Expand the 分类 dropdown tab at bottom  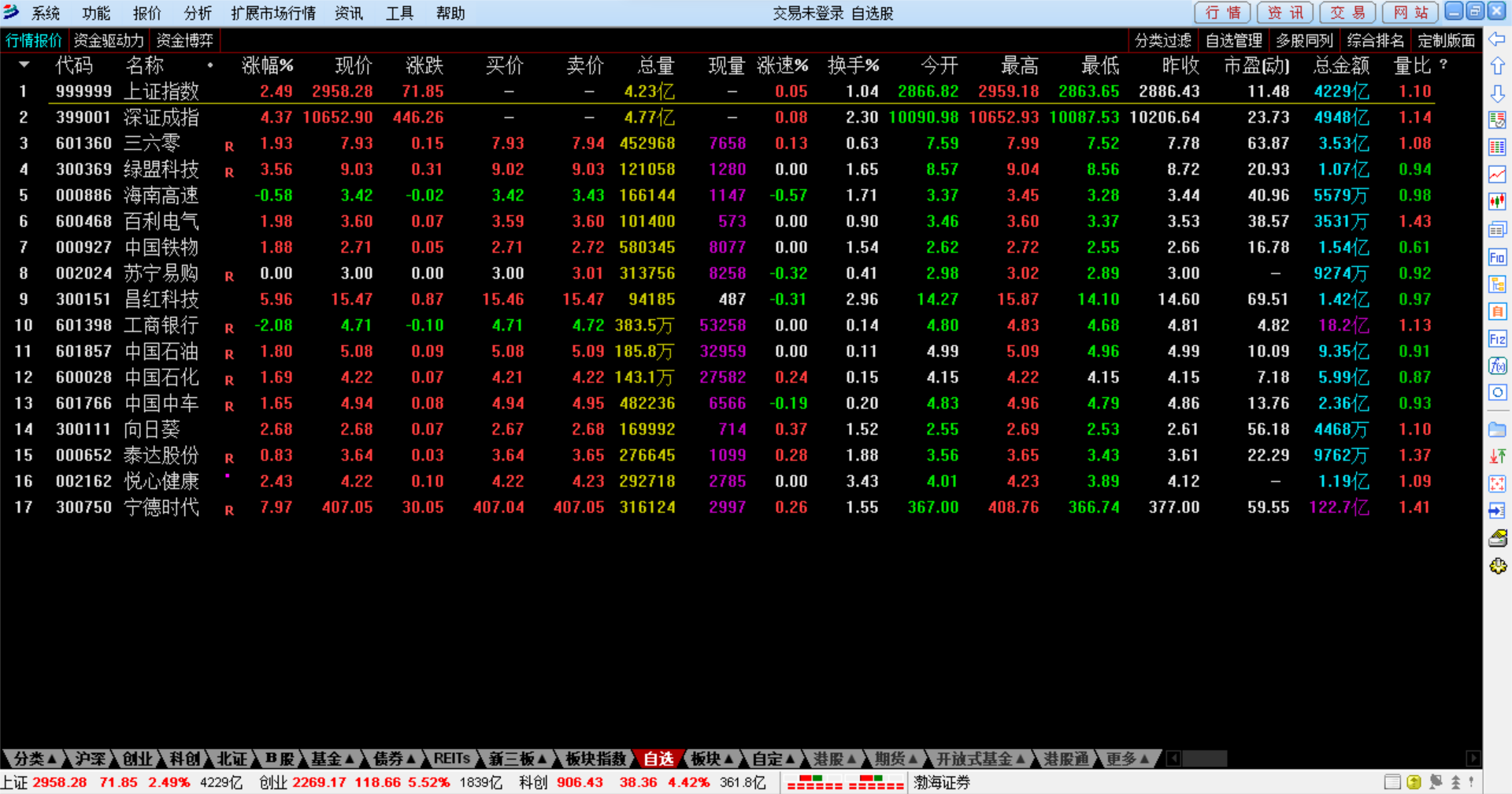34,759
